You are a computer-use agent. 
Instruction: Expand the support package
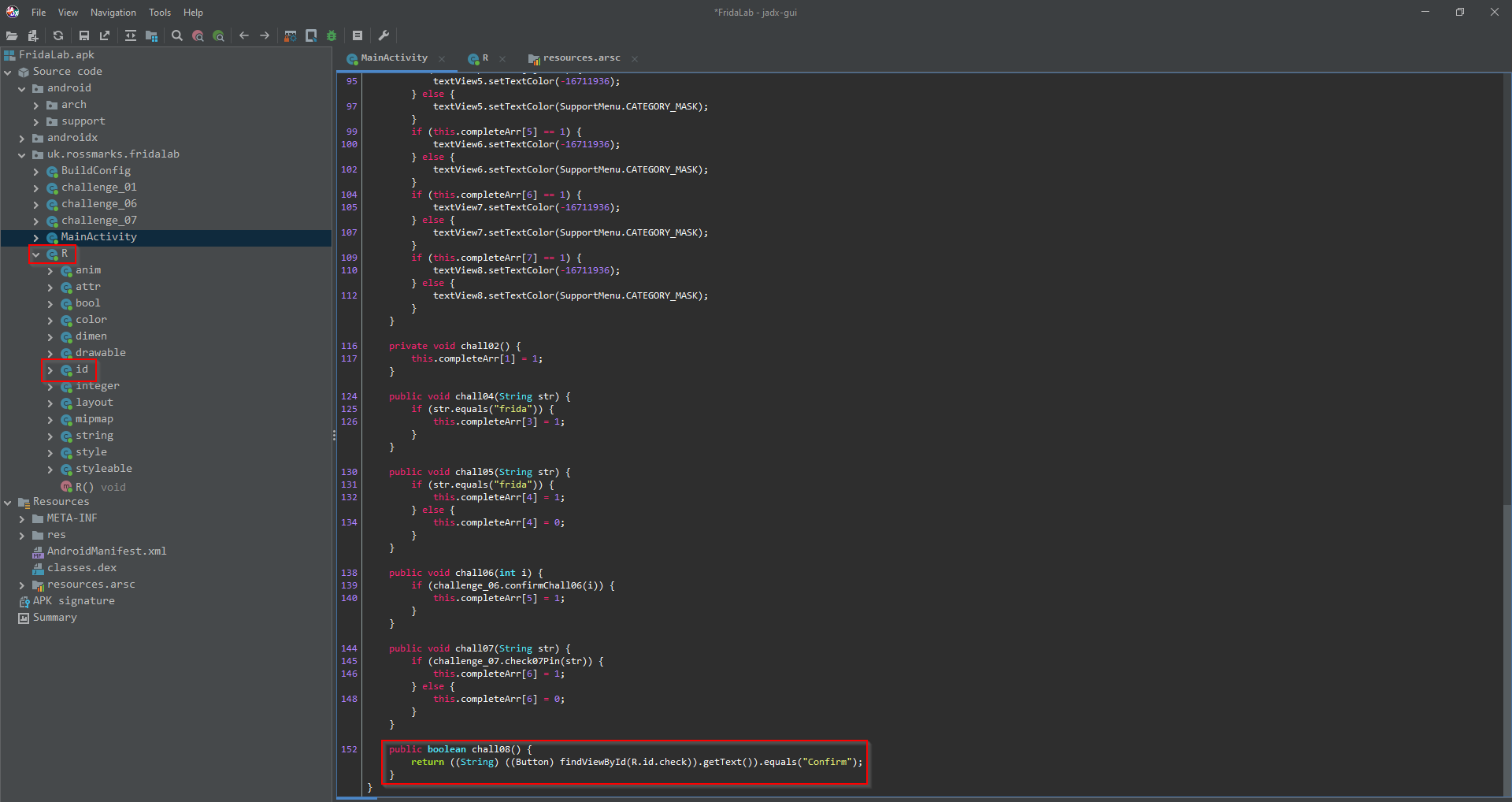[x=36, y=121]
